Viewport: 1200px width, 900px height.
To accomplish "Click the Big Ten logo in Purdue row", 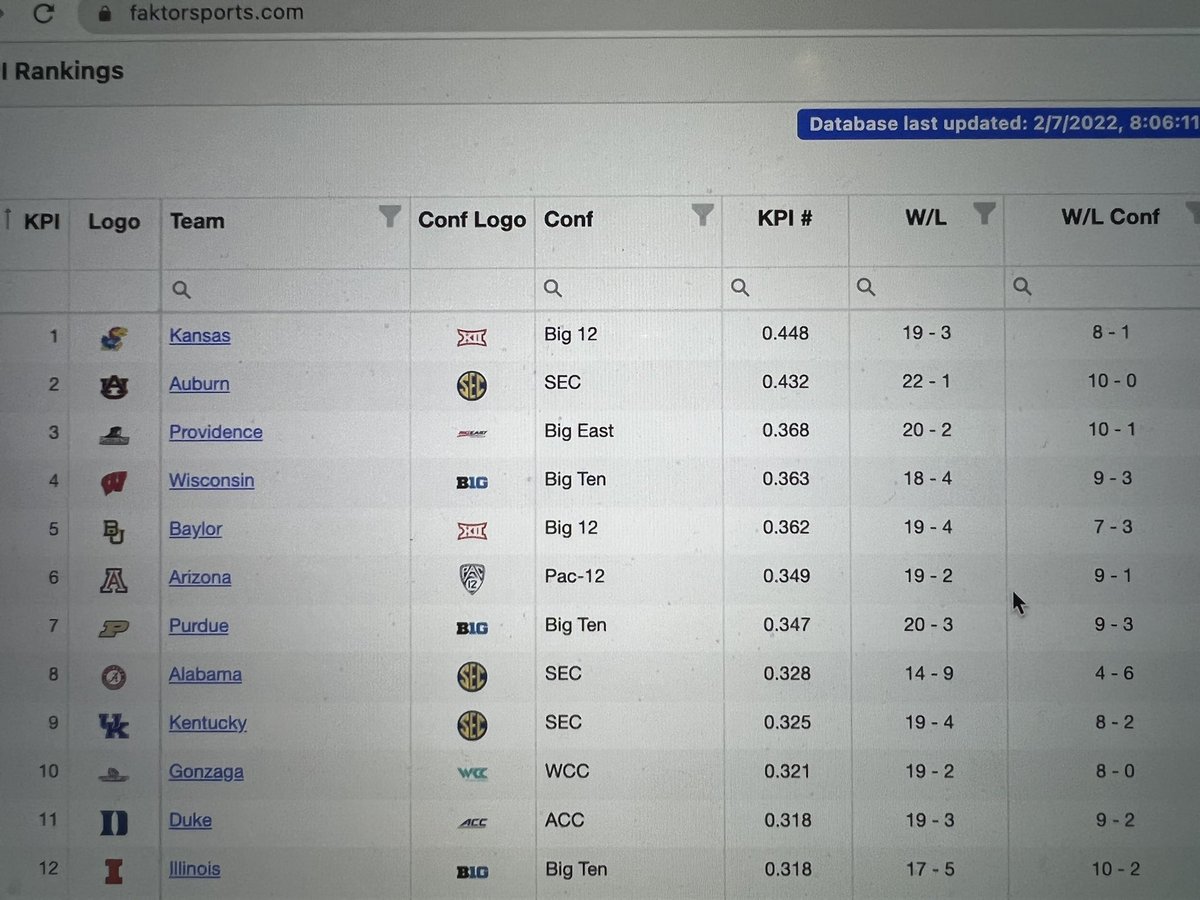I will (471, 627).
